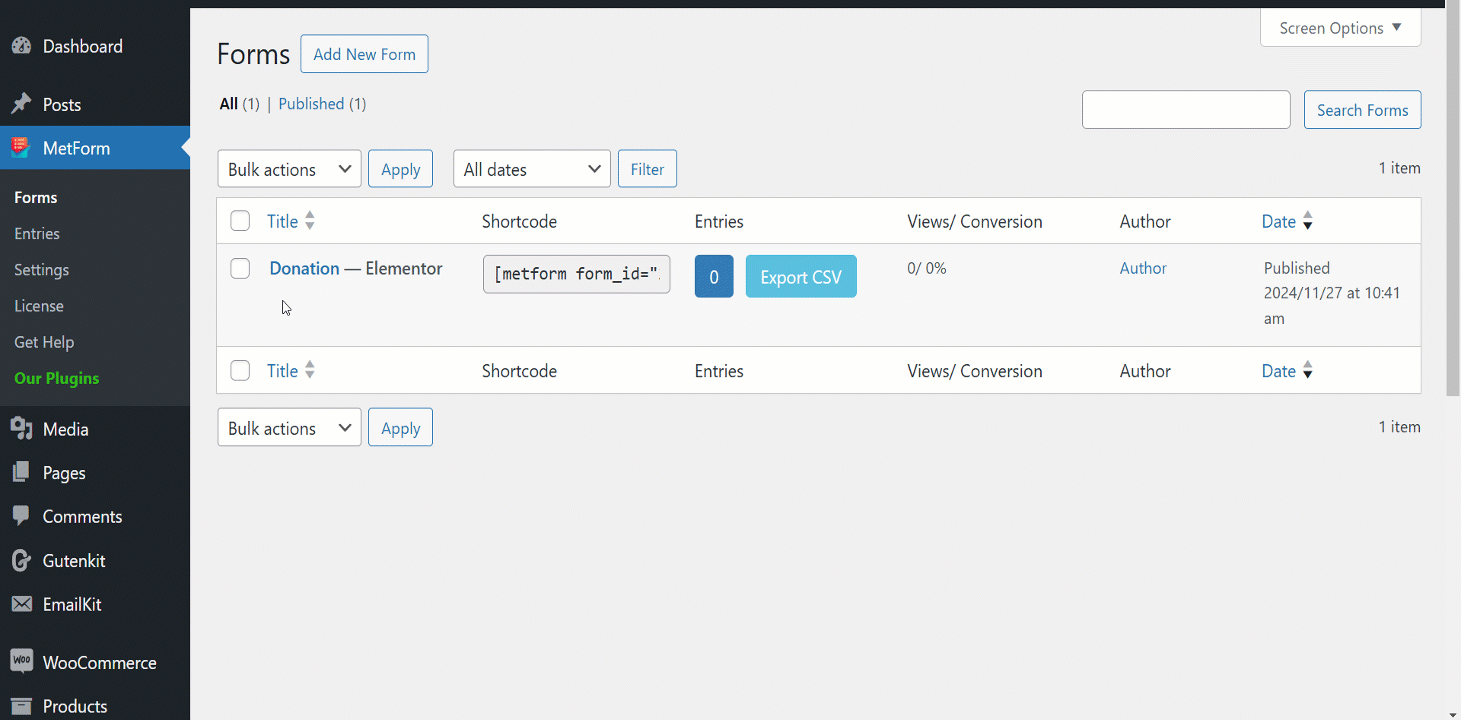Go to Get Help submenu
The image size is (1461, 720).
[44, 342]
